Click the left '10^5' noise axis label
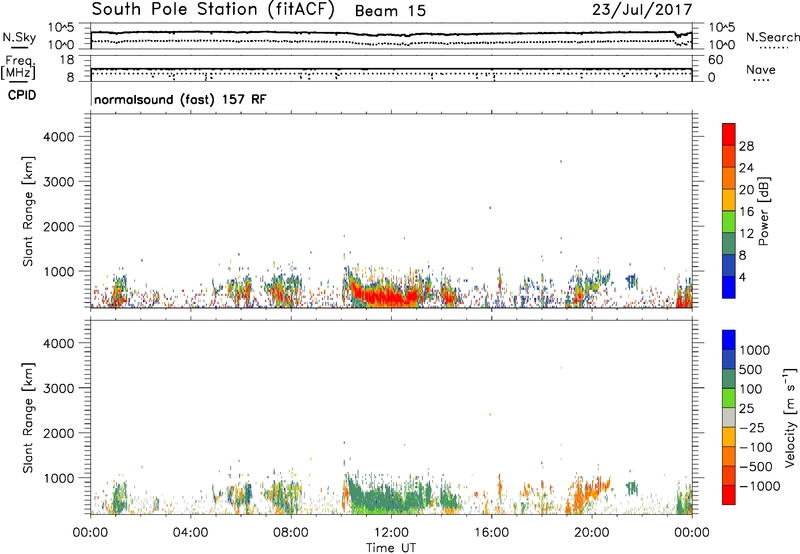800x554 pixels. (x=61, y=28)
